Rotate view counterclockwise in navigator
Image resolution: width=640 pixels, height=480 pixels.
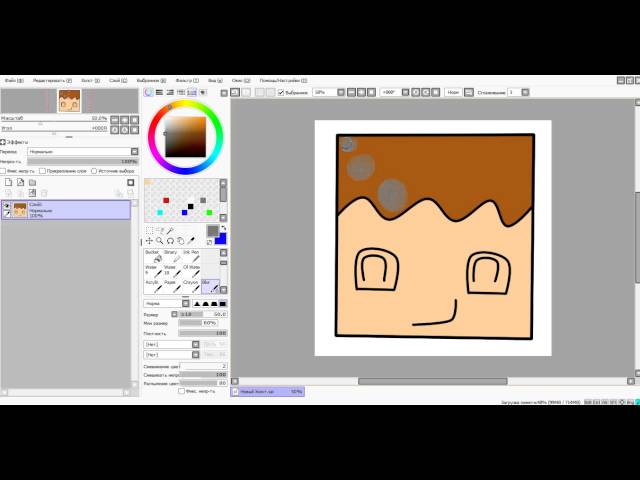point(115,130)
